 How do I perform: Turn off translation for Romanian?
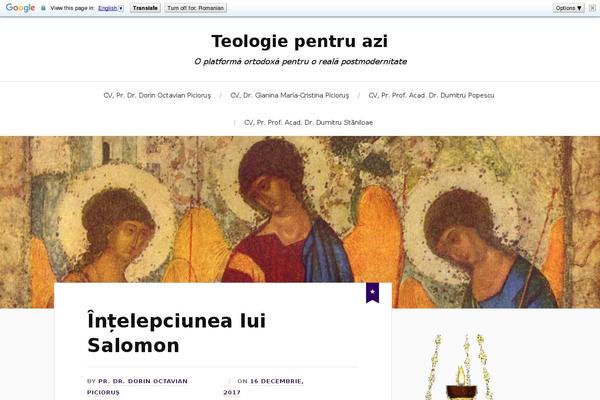pos(196,8)
